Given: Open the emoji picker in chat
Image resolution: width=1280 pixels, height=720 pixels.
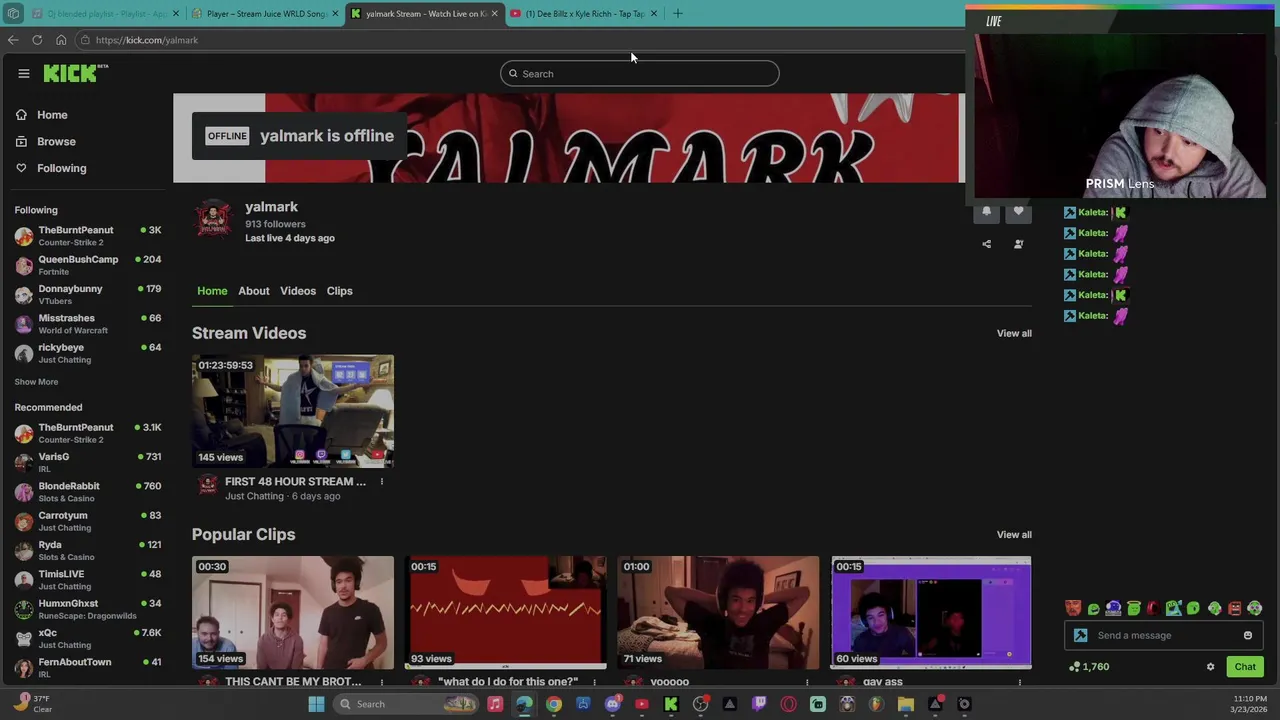Looking at the screenshot, I should click(1247, 635).
